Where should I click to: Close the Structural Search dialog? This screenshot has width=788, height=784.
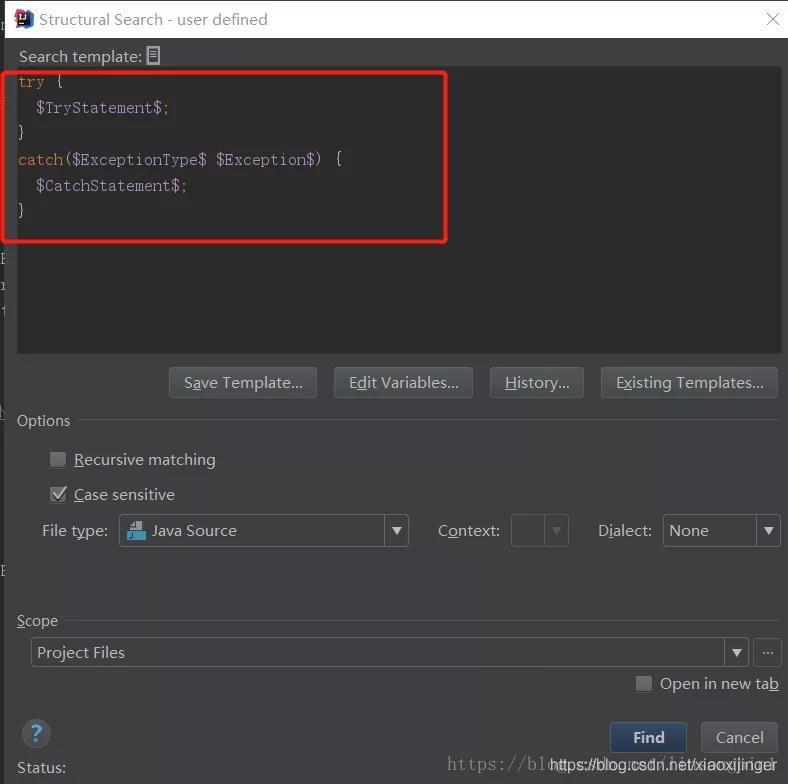coord(772,20)
